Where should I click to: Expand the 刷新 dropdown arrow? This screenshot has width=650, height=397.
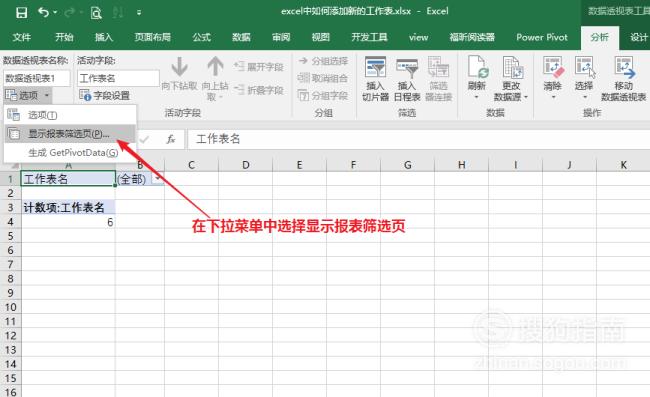pos(476,97)
